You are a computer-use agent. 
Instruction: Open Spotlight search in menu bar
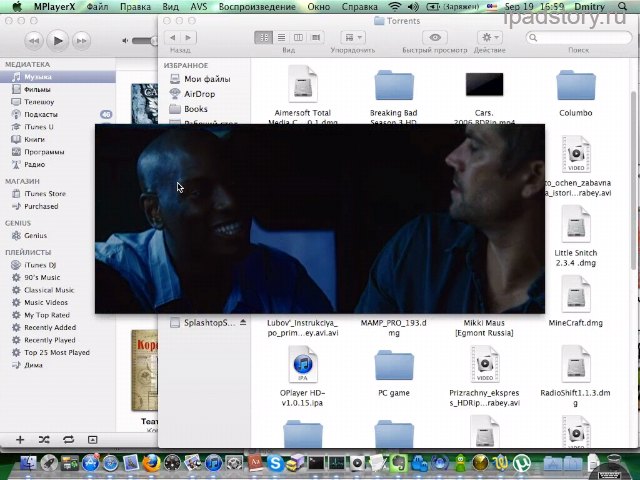[622, 7]
